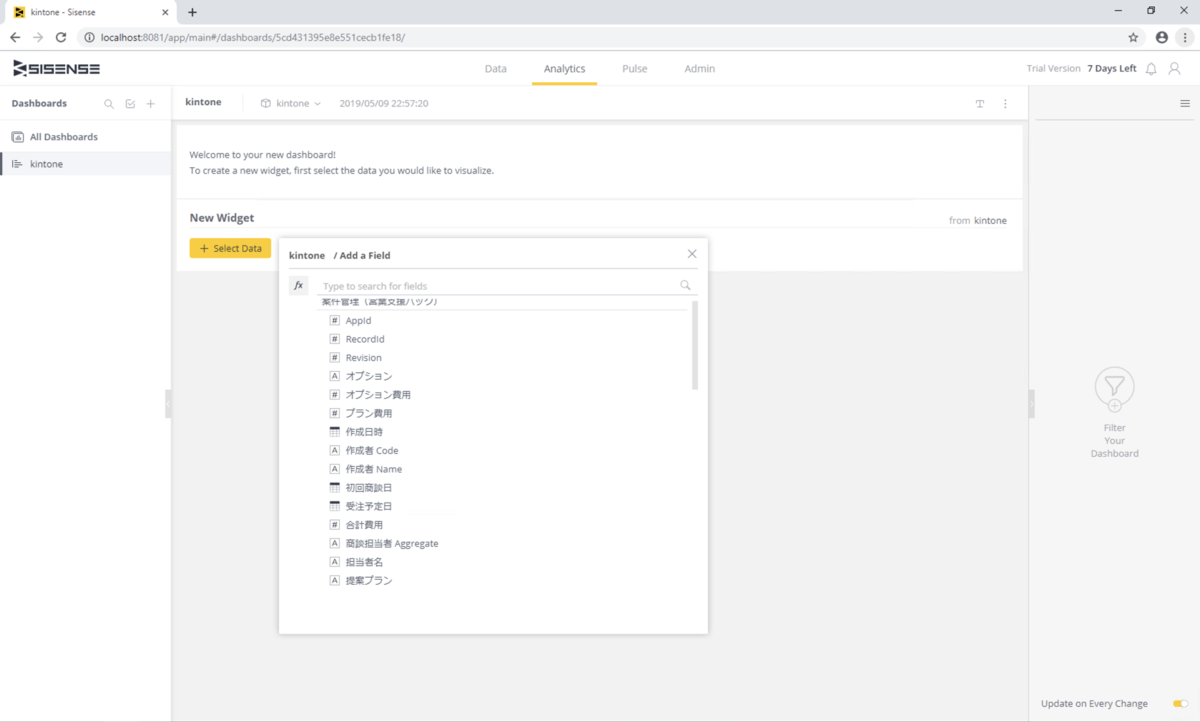Switch to the Analytics tab
This screenshot has height=722, width=1200.
coord(564,69)
